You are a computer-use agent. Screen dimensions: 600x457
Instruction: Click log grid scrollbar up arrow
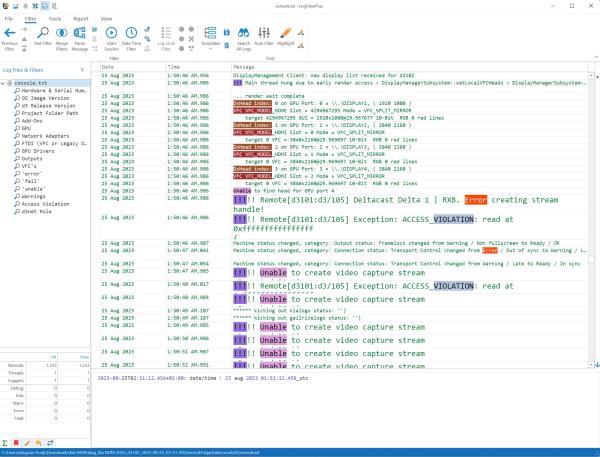pyautogui.click(x=591, y=76)
